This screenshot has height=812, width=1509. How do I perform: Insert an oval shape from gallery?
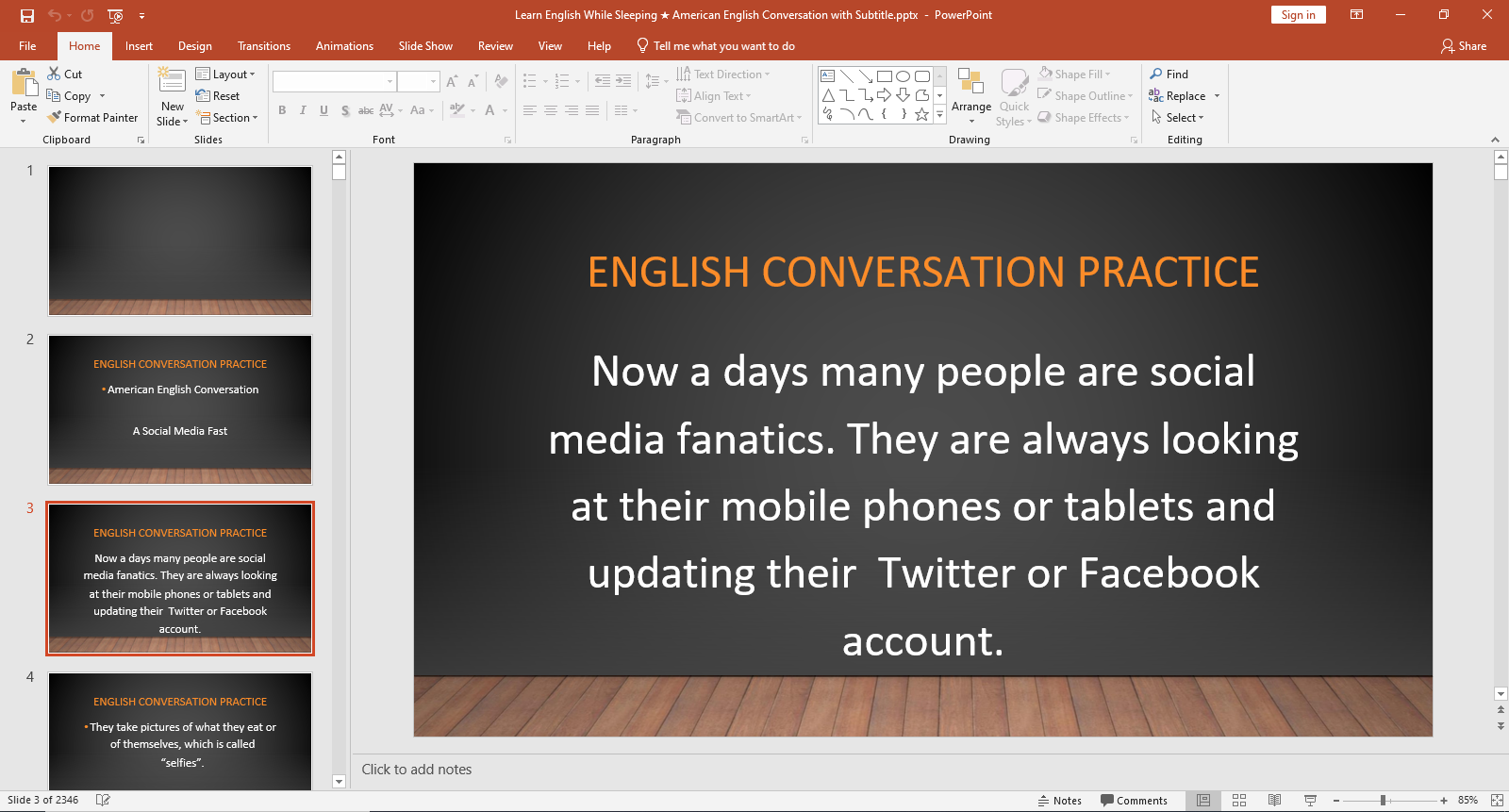[903, 76]
